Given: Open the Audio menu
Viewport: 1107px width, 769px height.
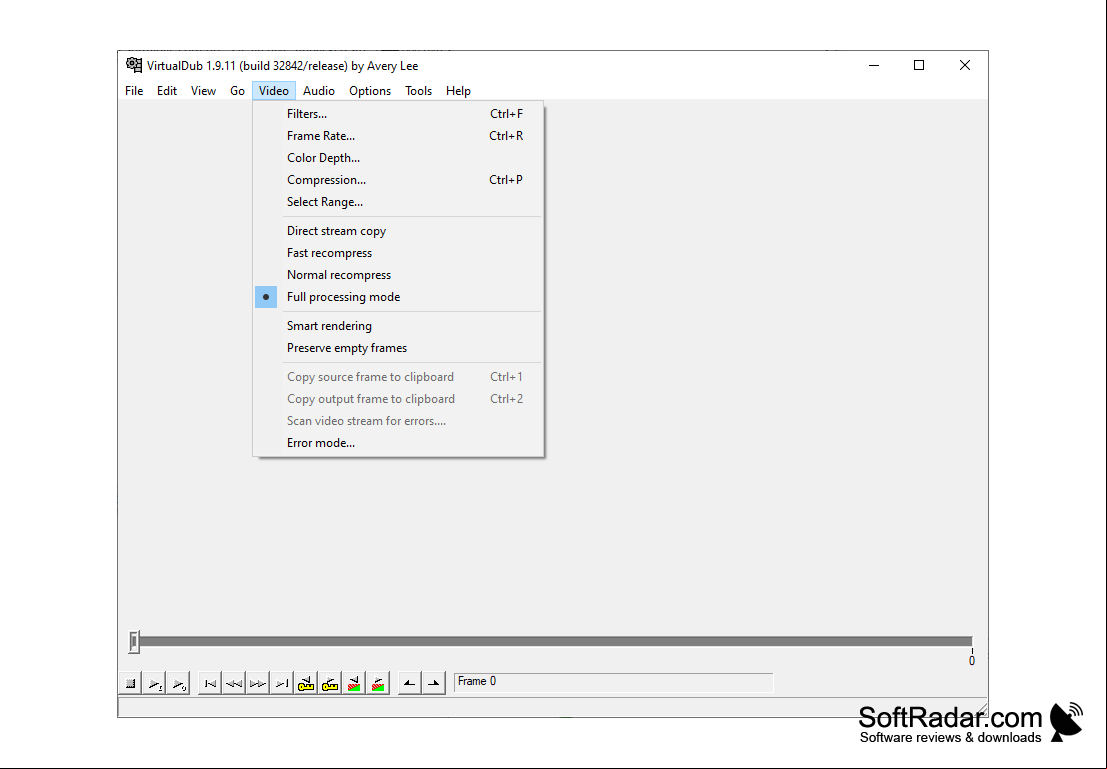Looking at the screenshot, I should (x=318, y=90).
